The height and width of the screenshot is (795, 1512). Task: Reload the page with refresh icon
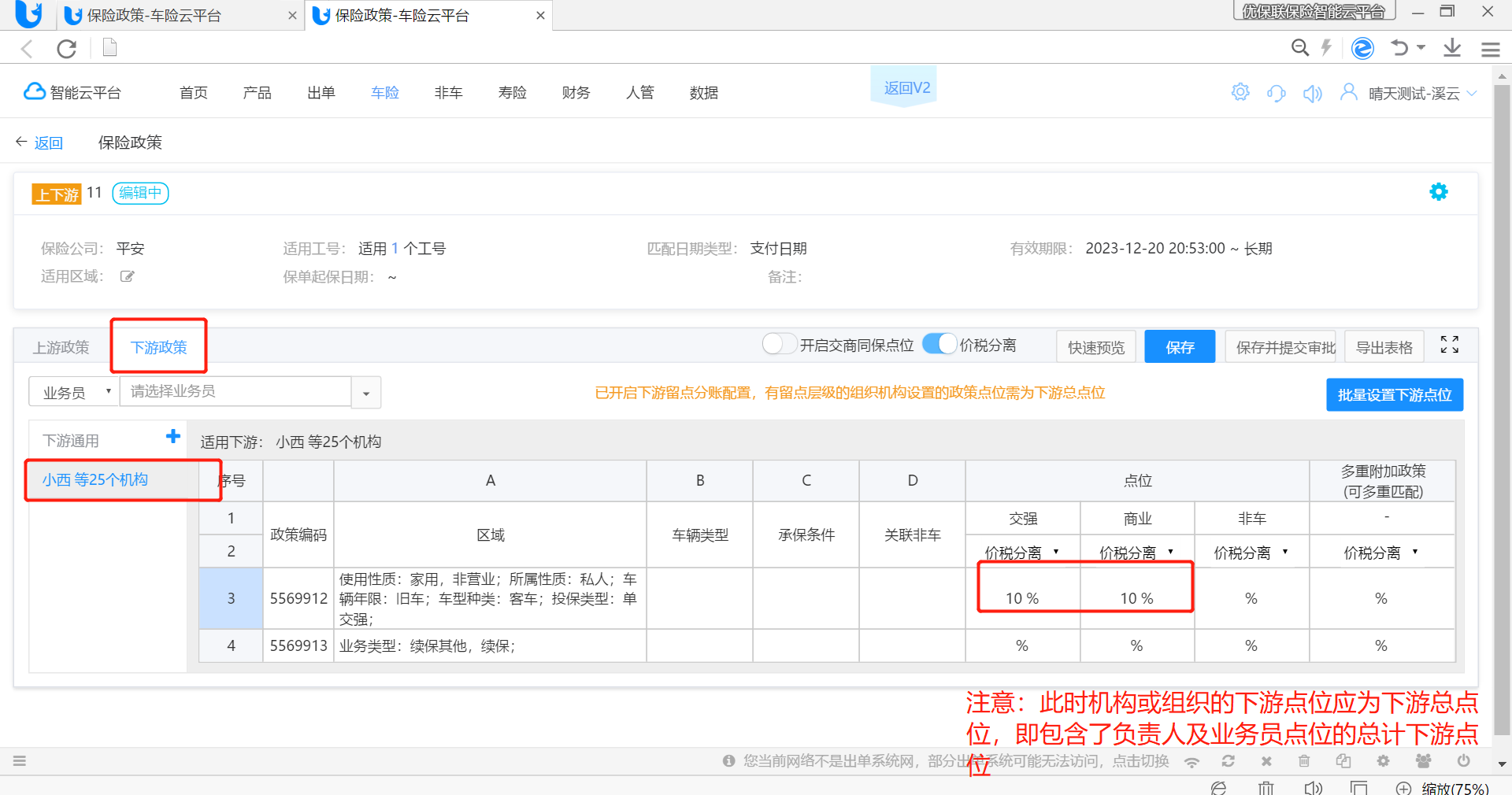[67, 49]
